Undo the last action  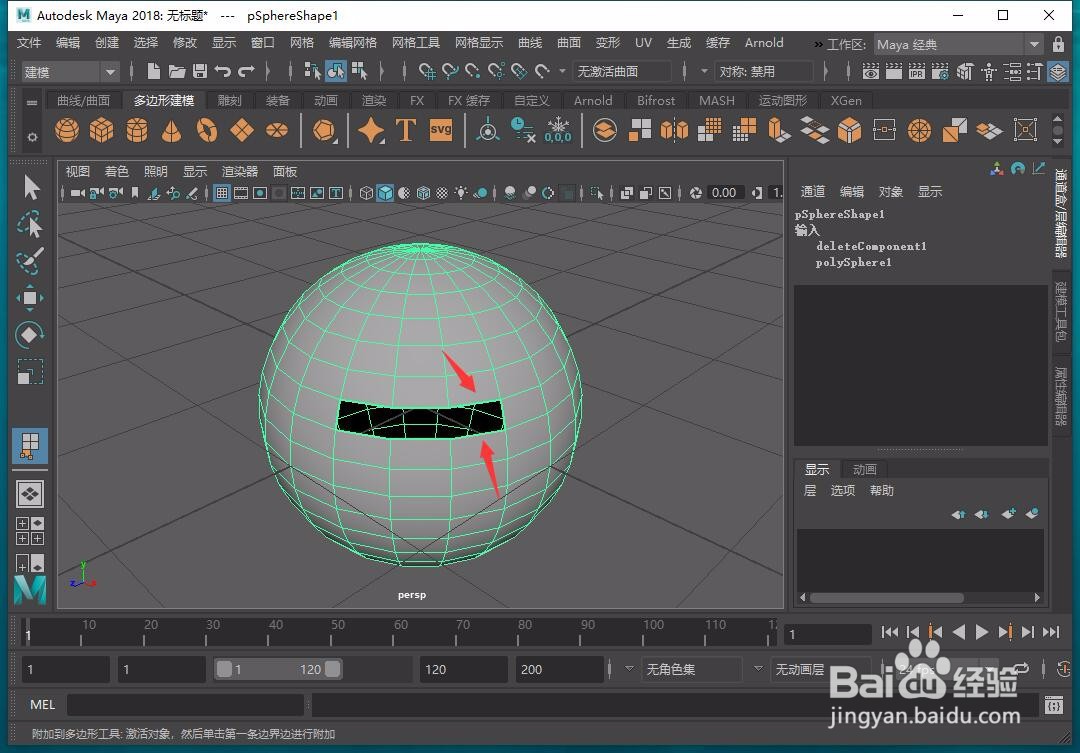point(222,71)
